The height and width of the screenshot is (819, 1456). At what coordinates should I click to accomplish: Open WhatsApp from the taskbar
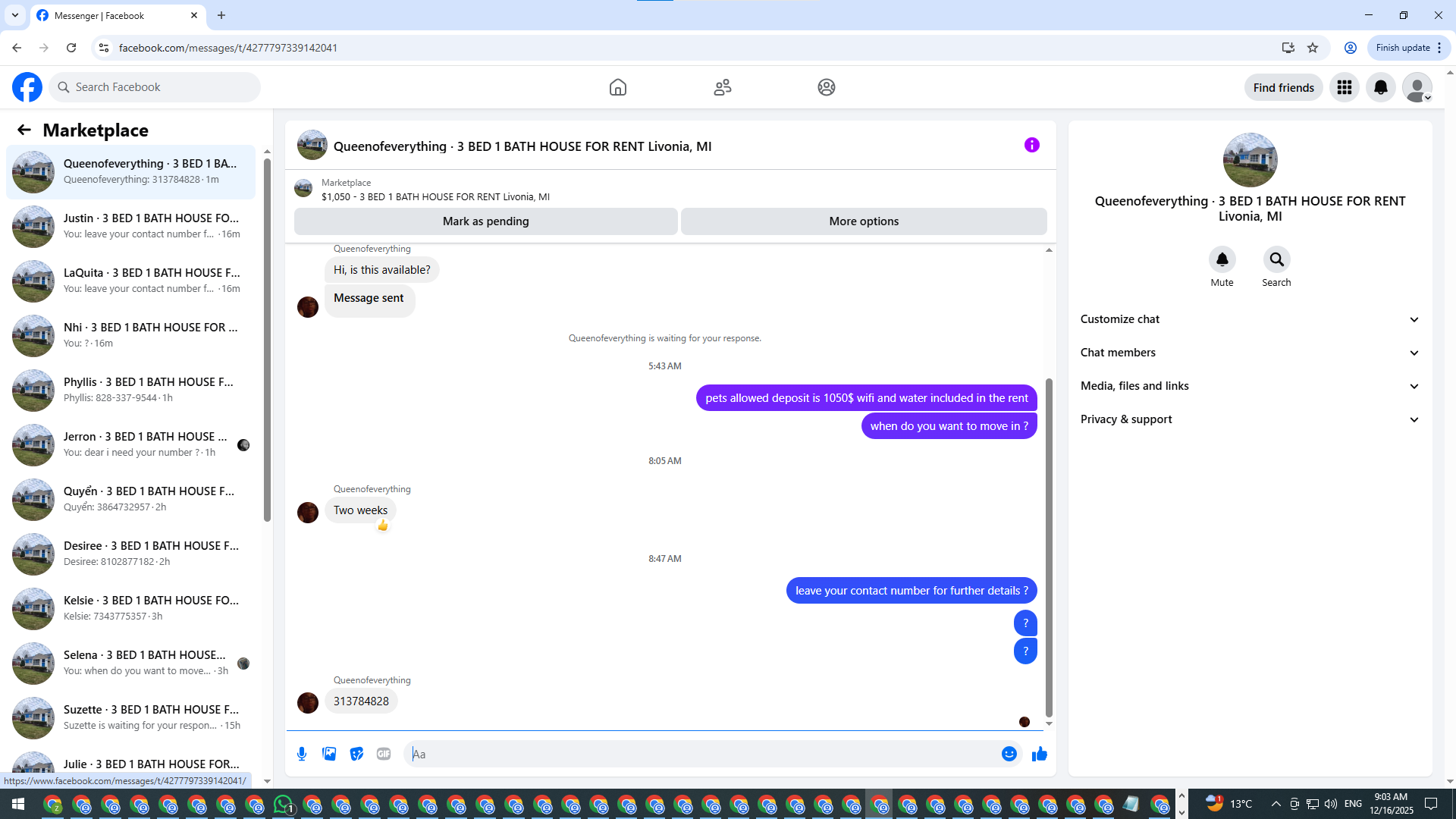(284, 804)
